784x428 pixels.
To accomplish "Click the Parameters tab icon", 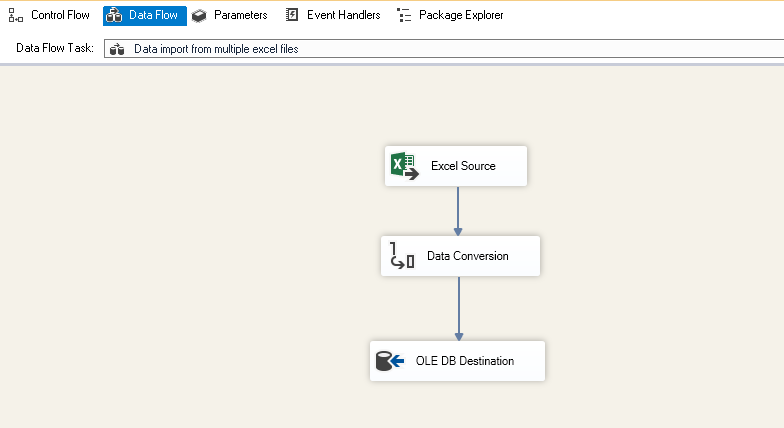I will (200, 16).
